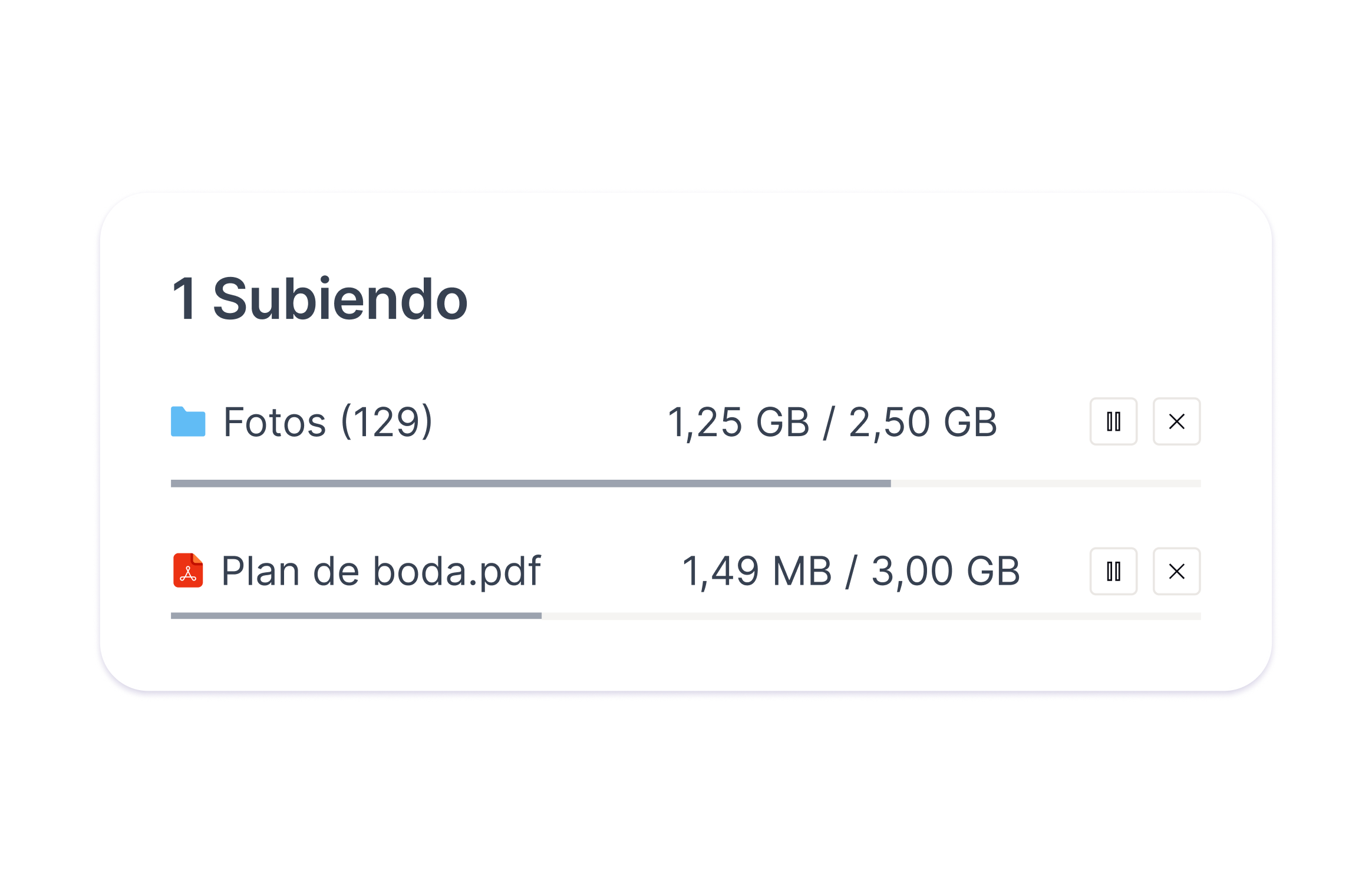Click the red PDF file icon
The height and width of the screenshot is (884, 1372).
[188, 570]
